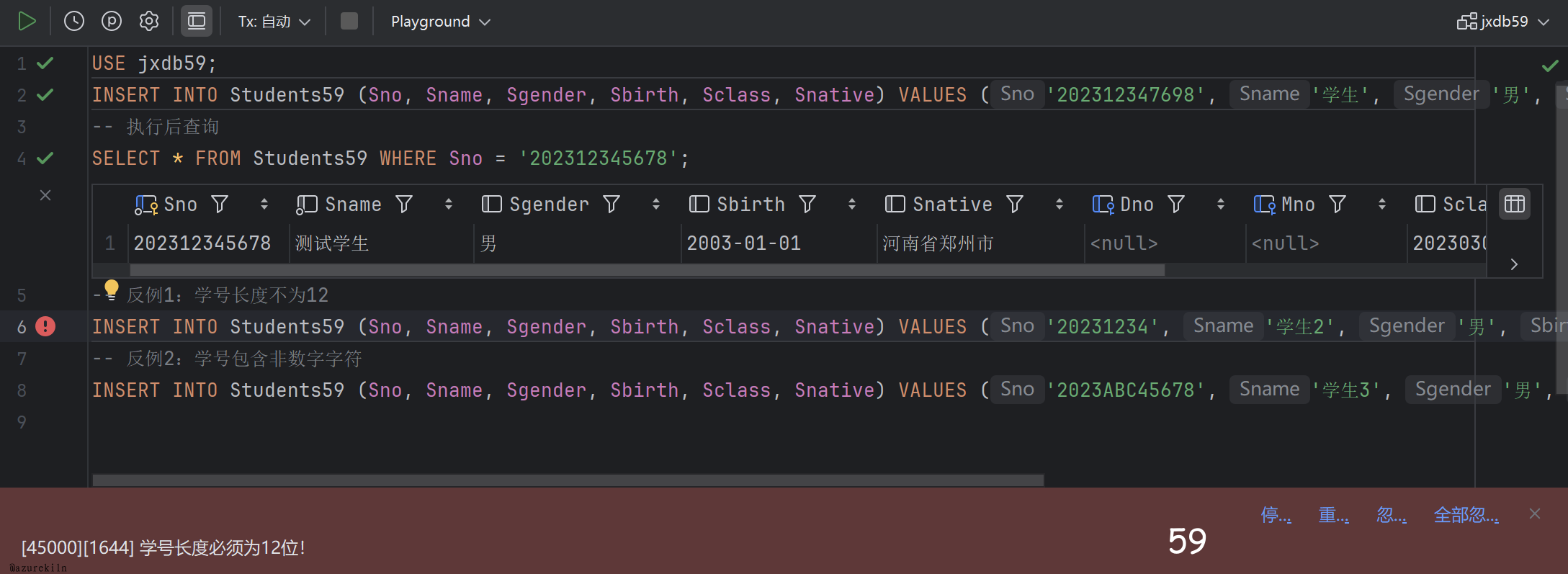Click the yellow lightbulb intention icon
This screenshot has height=574, width=1568.
coord(111,290)
